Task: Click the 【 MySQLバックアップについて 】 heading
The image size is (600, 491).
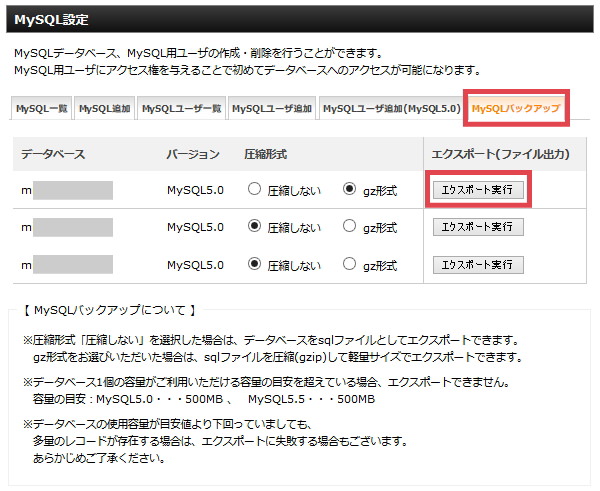Action: click(x=109, y=310)
